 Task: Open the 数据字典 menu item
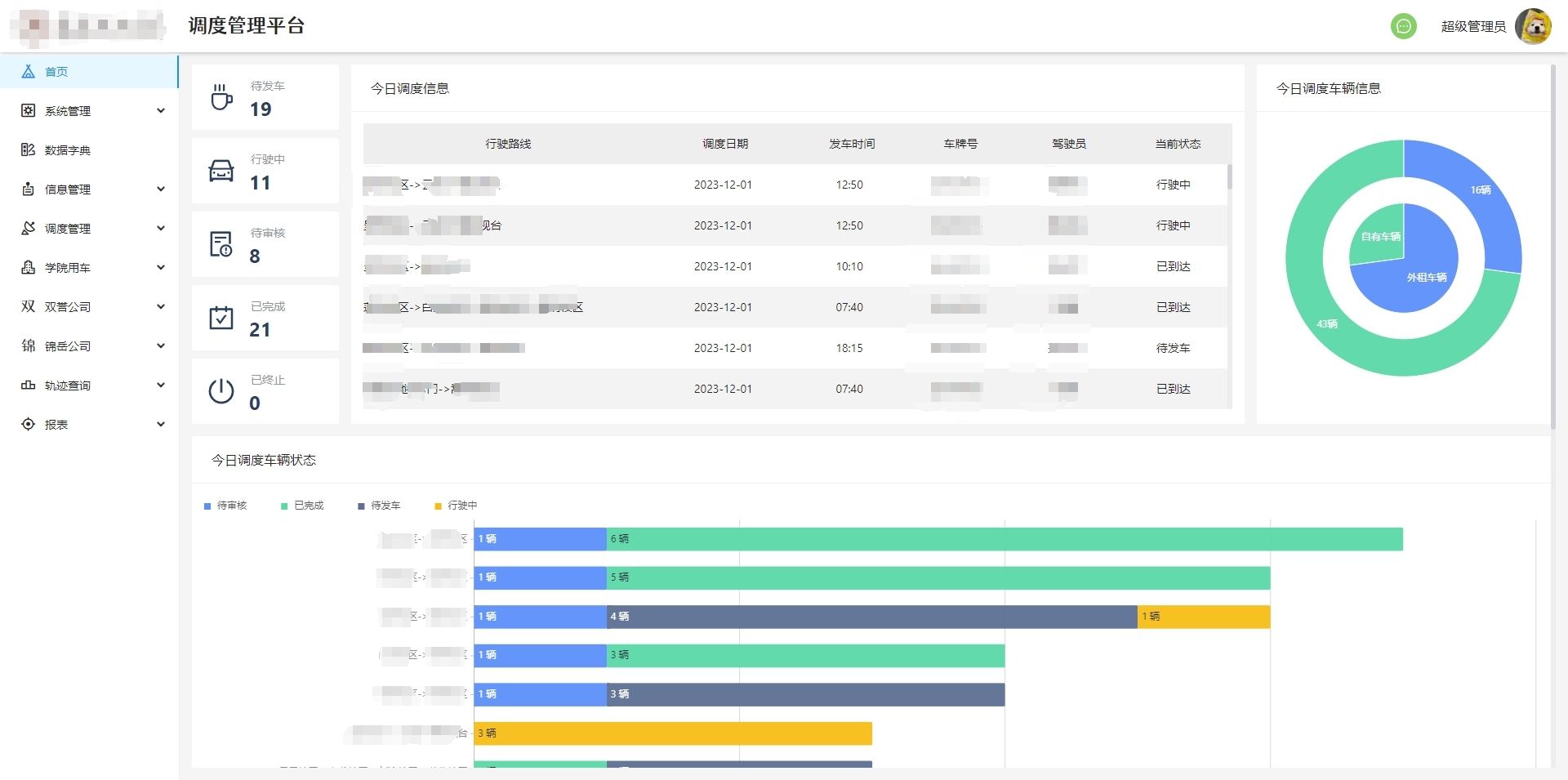88,150
